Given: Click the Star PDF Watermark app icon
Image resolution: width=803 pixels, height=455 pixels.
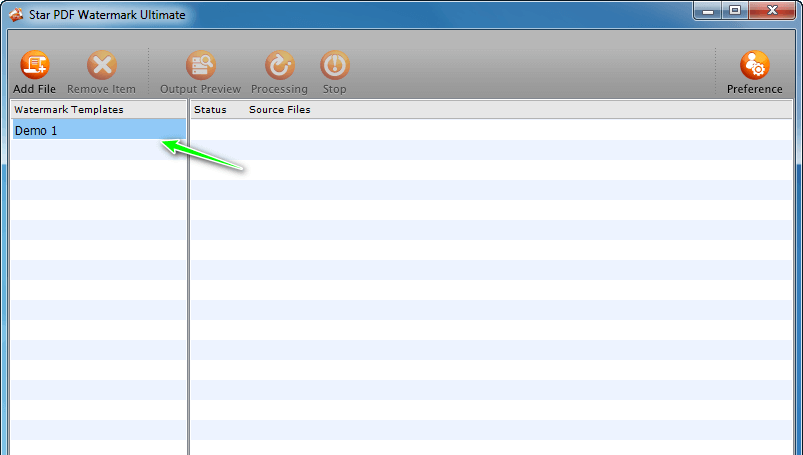Looking at the screenshot, I should [x=16, y=14].
